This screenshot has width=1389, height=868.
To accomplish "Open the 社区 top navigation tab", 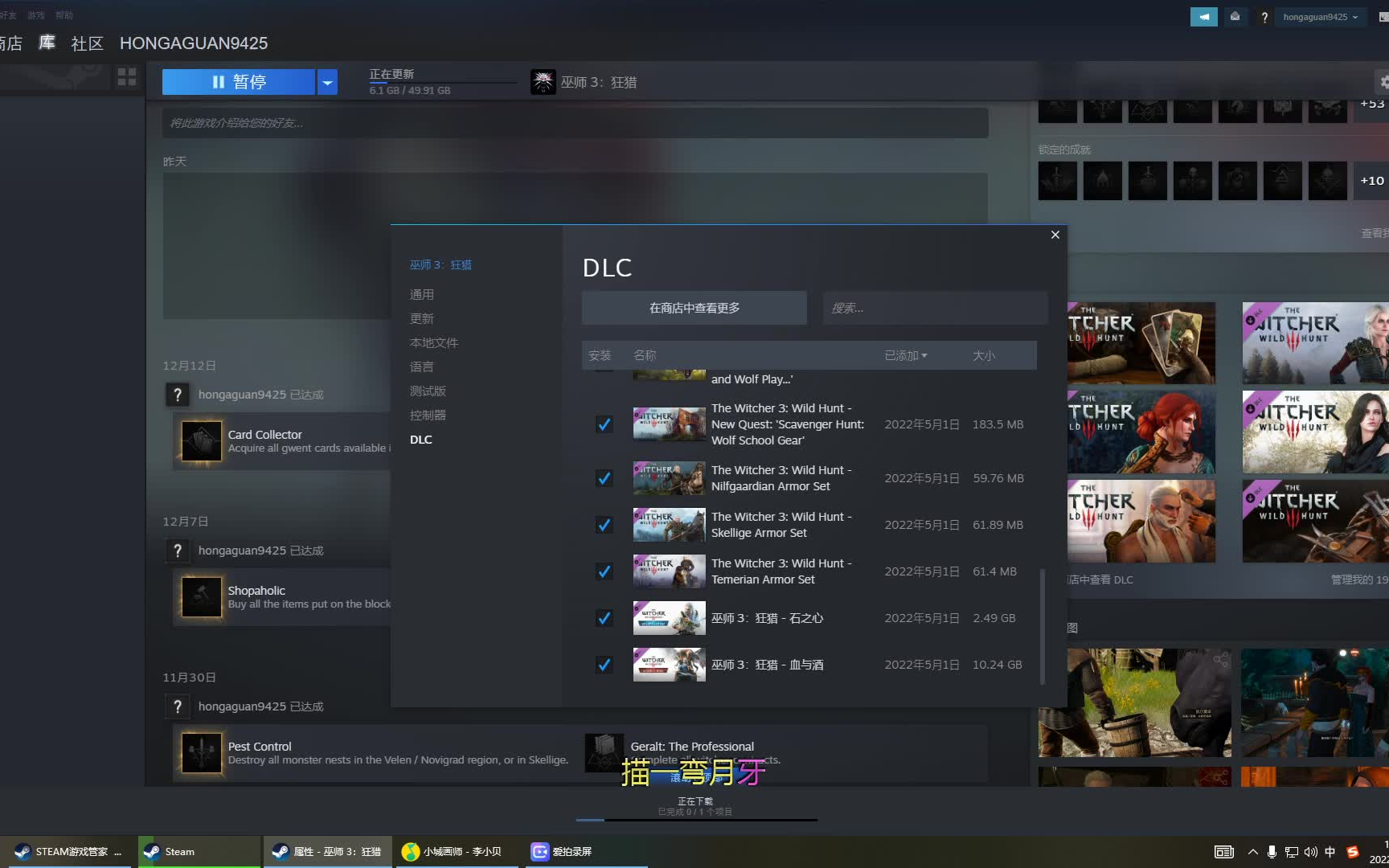I will point(88,43).
